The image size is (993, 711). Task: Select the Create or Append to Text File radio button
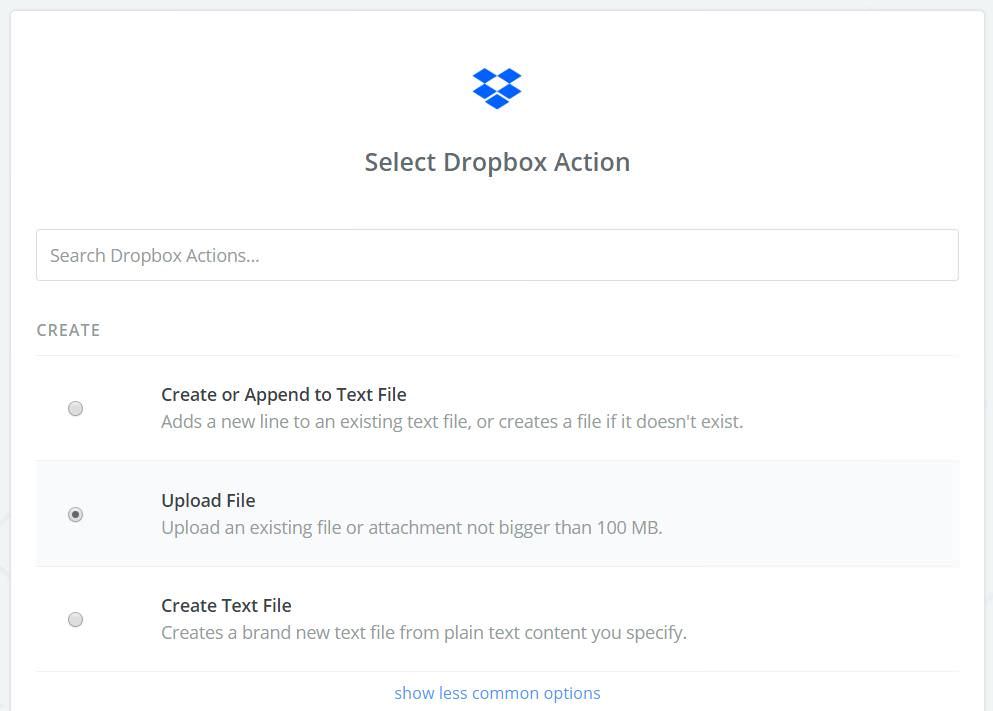[x=75, y=408]
